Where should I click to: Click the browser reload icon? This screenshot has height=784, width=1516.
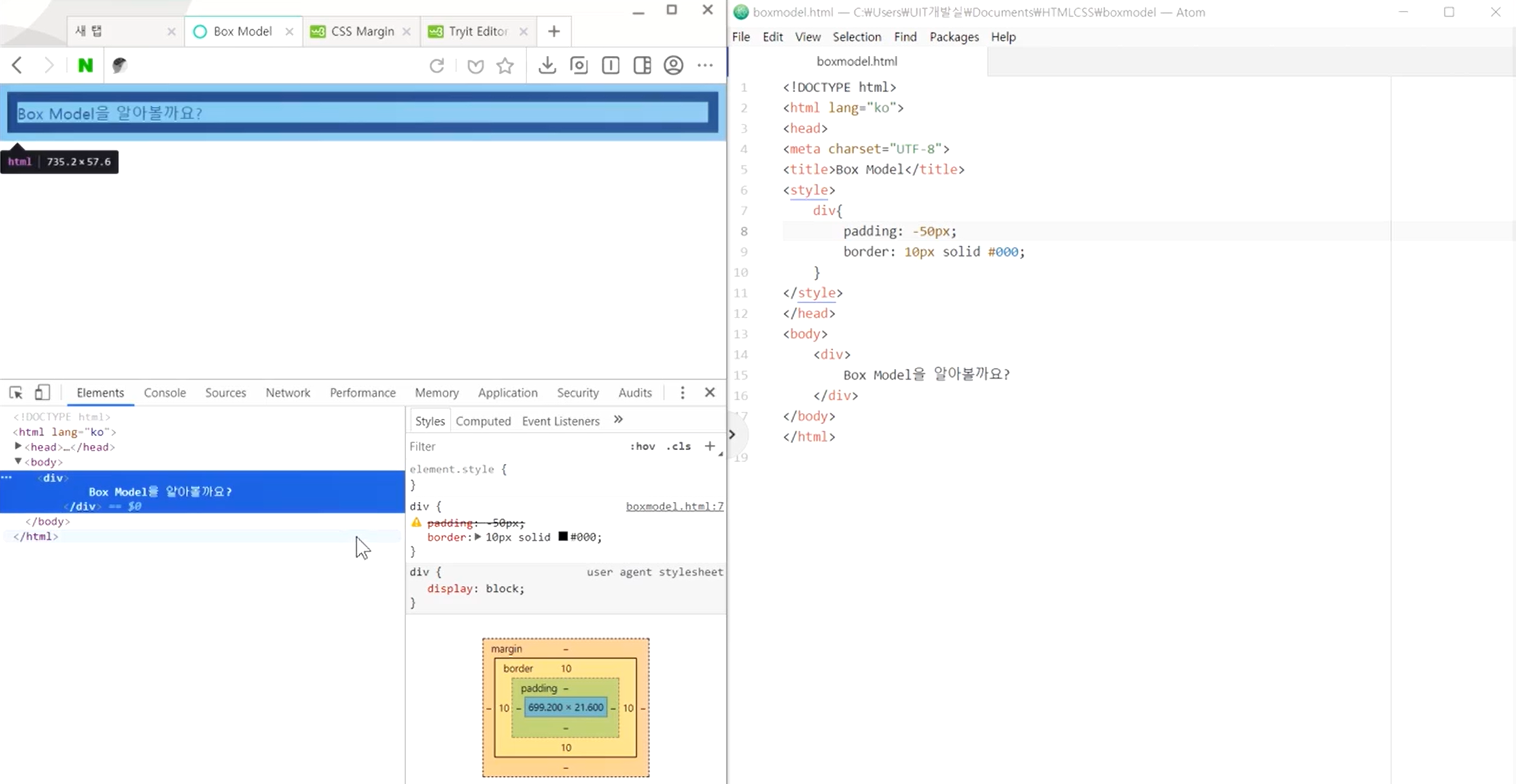click(437, 65)
